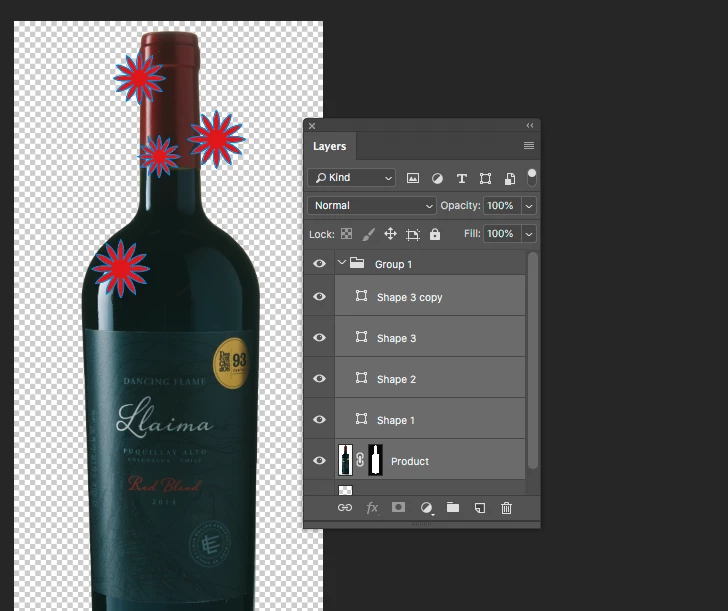Filter layers by shape layers icon

(485, 178)
